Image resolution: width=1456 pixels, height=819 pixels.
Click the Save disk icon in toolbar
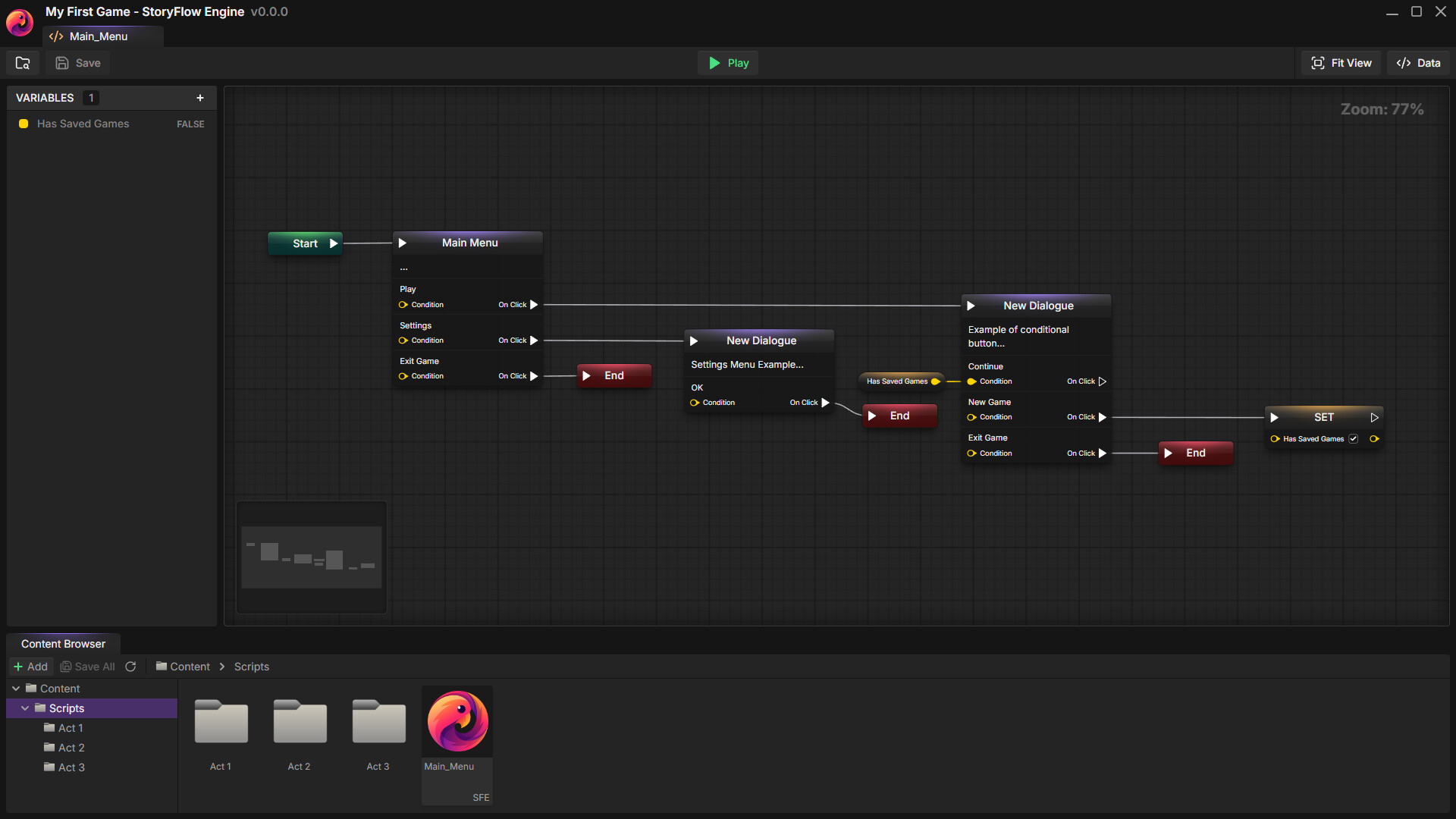[x=62, y=63]
